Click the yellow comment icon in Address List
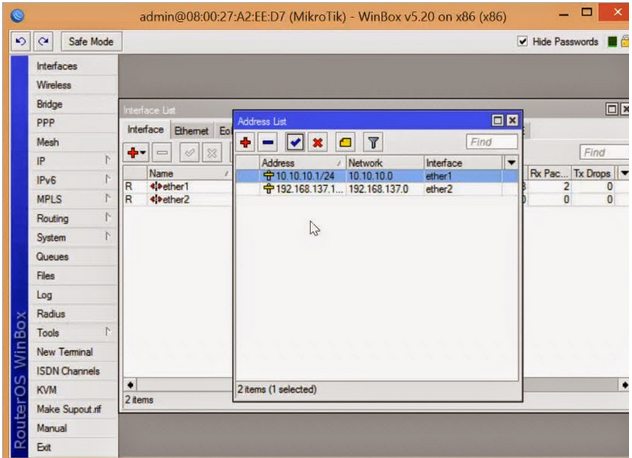The height and width of the screenshot is (458, 632). (345, 142)
